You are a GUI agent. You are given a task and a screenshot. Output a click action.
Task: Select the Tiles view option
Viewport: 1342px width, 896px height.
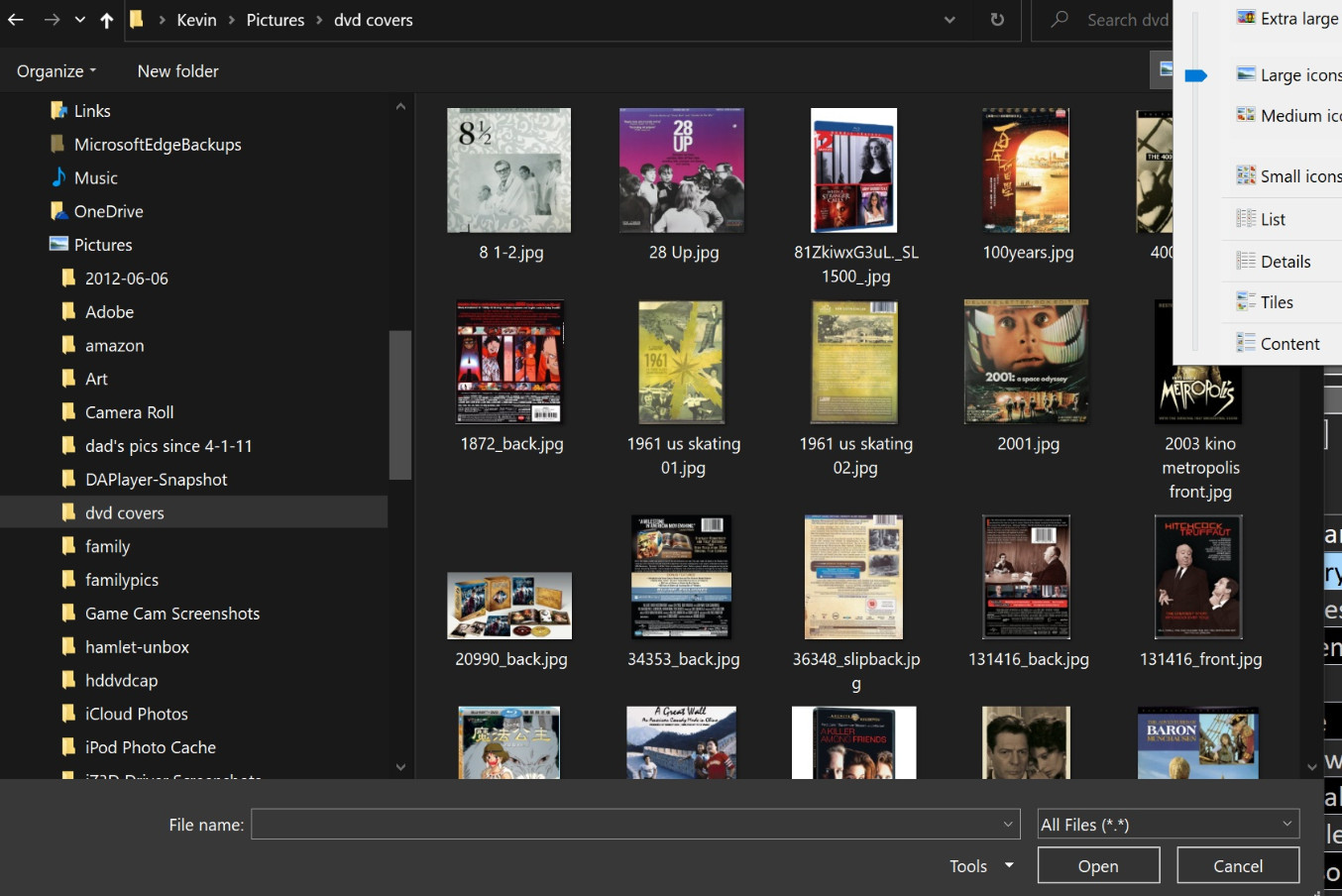tap(1276, 302)
